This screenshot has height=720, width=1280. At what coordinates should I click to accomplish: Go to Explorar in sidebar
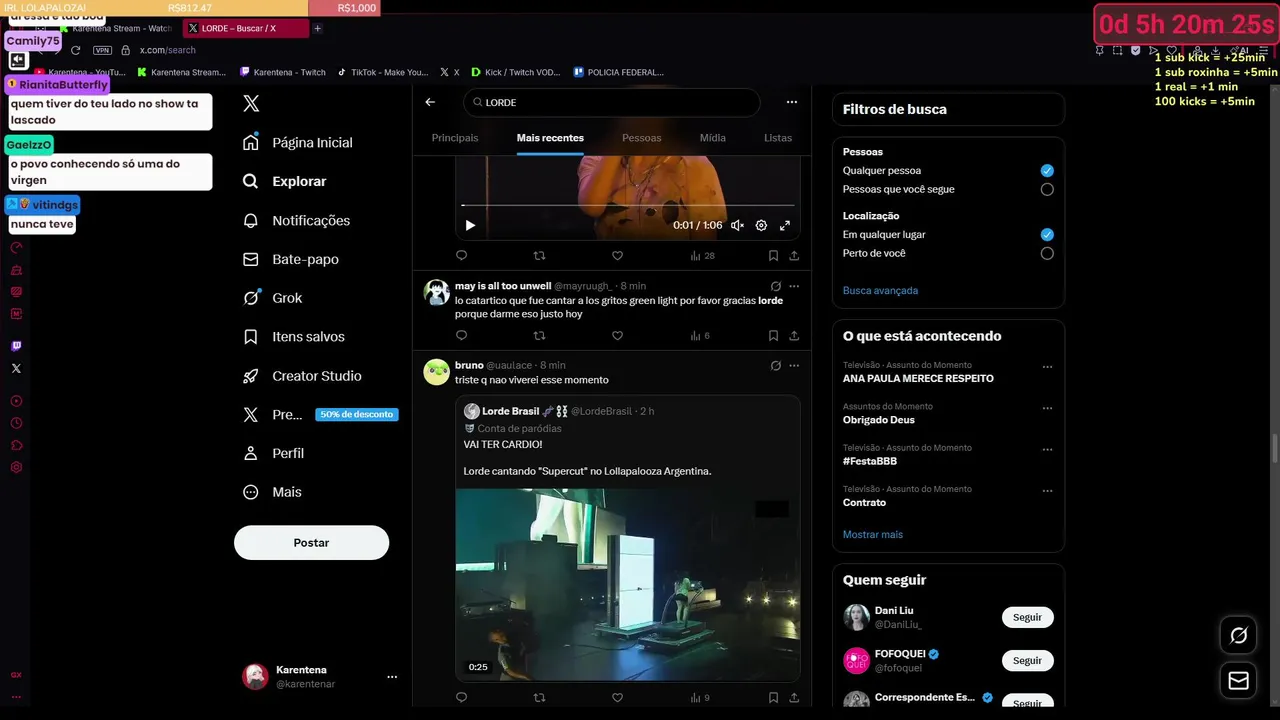[x=285, y=181]
